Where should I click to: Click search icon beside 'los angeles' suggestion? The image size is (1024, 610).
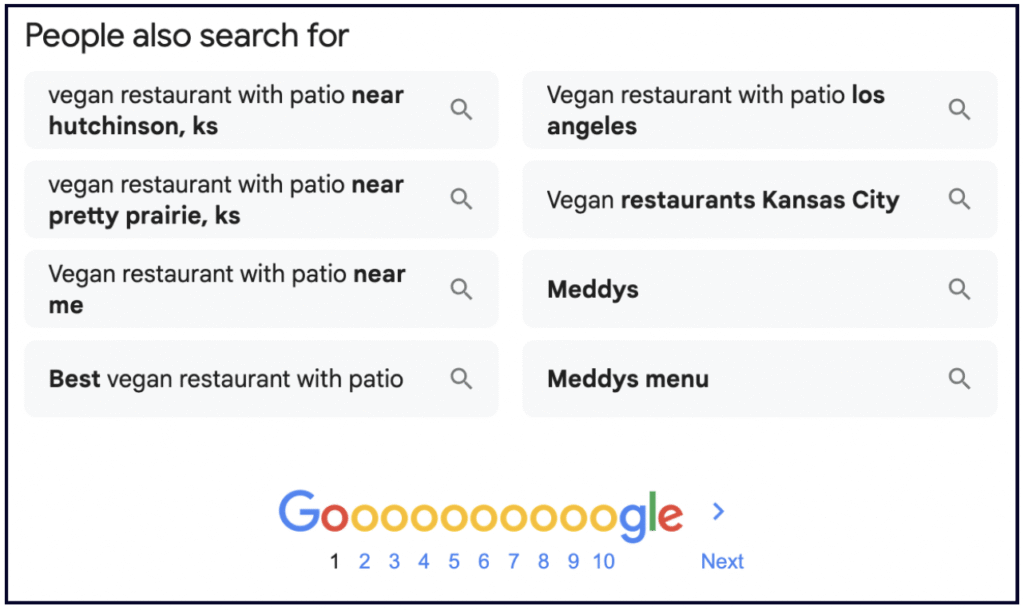pos(959,110)
